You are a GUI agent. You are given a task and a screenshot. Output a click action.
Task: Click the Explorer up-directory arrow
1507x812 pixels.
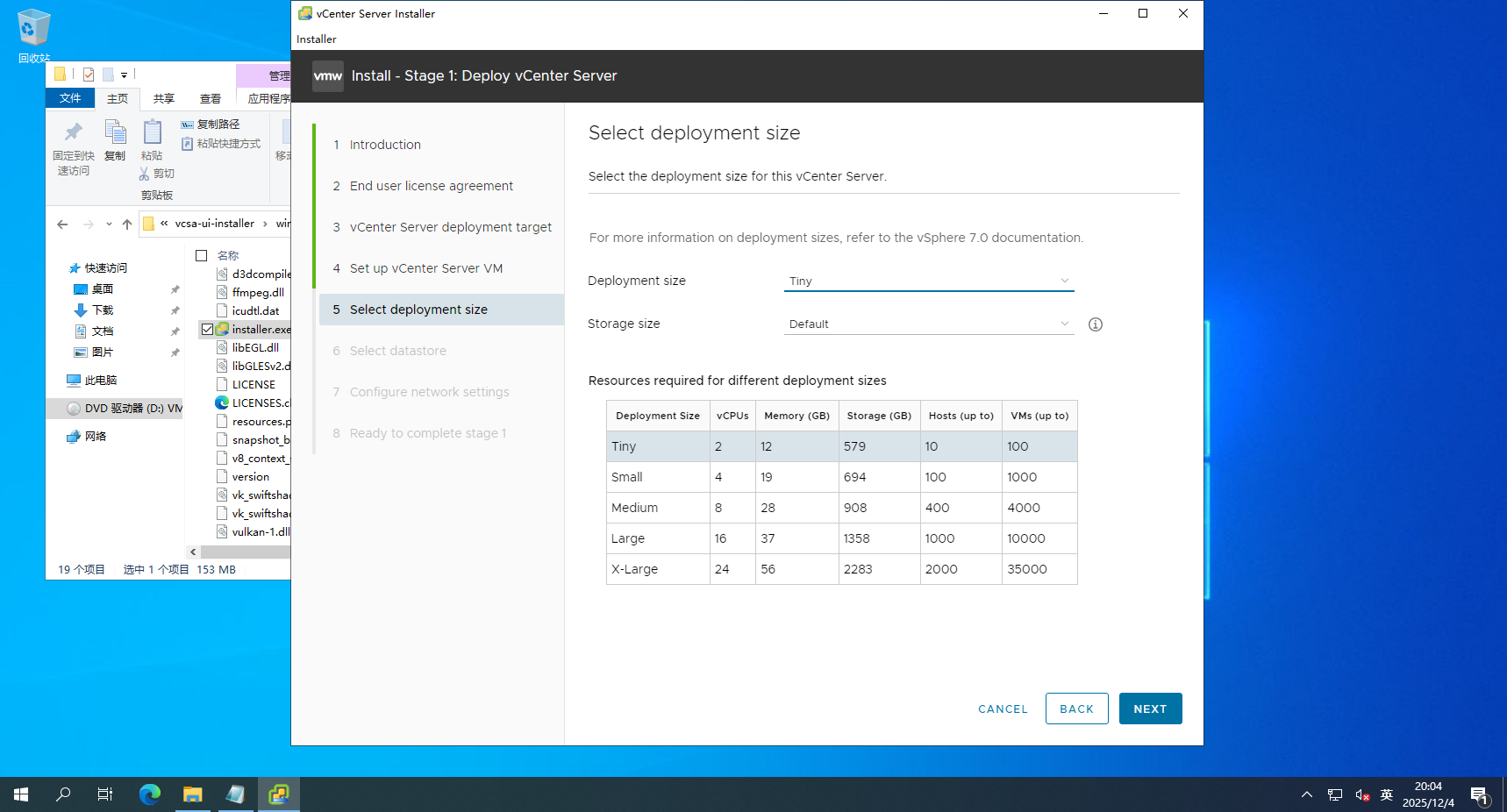click(127, 224)
